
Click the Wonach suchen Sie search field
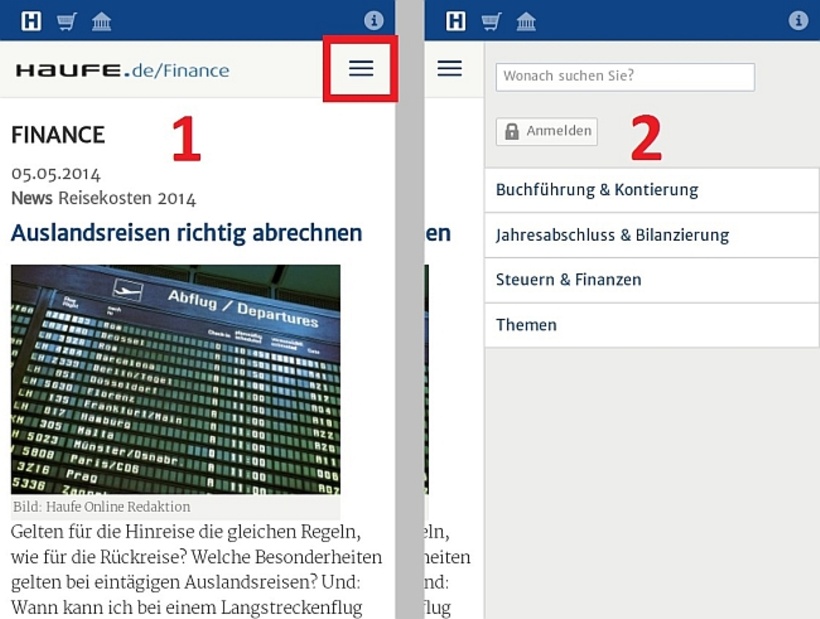pos(625,76)
